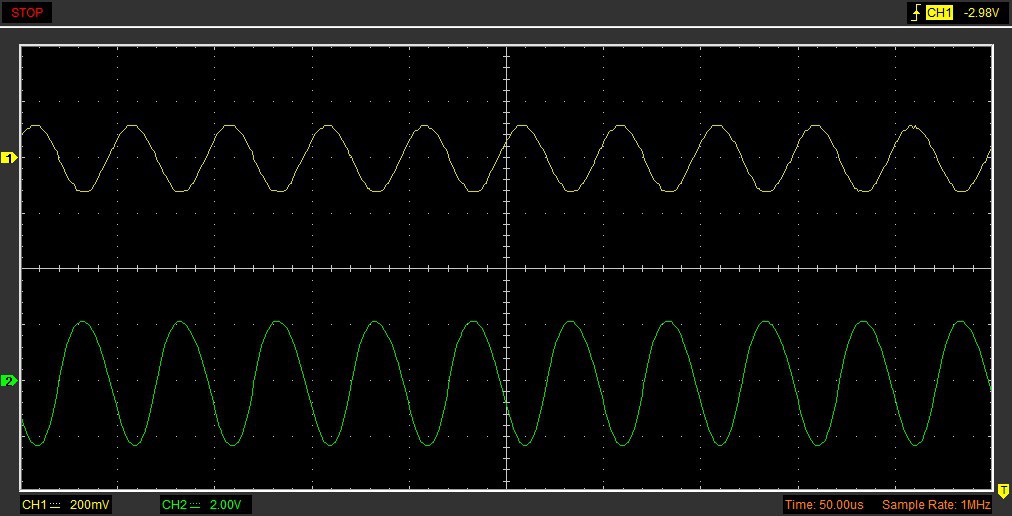Select the CH2 label in the bottom bar
The image size is (1012, 516).
coord(174,505)
